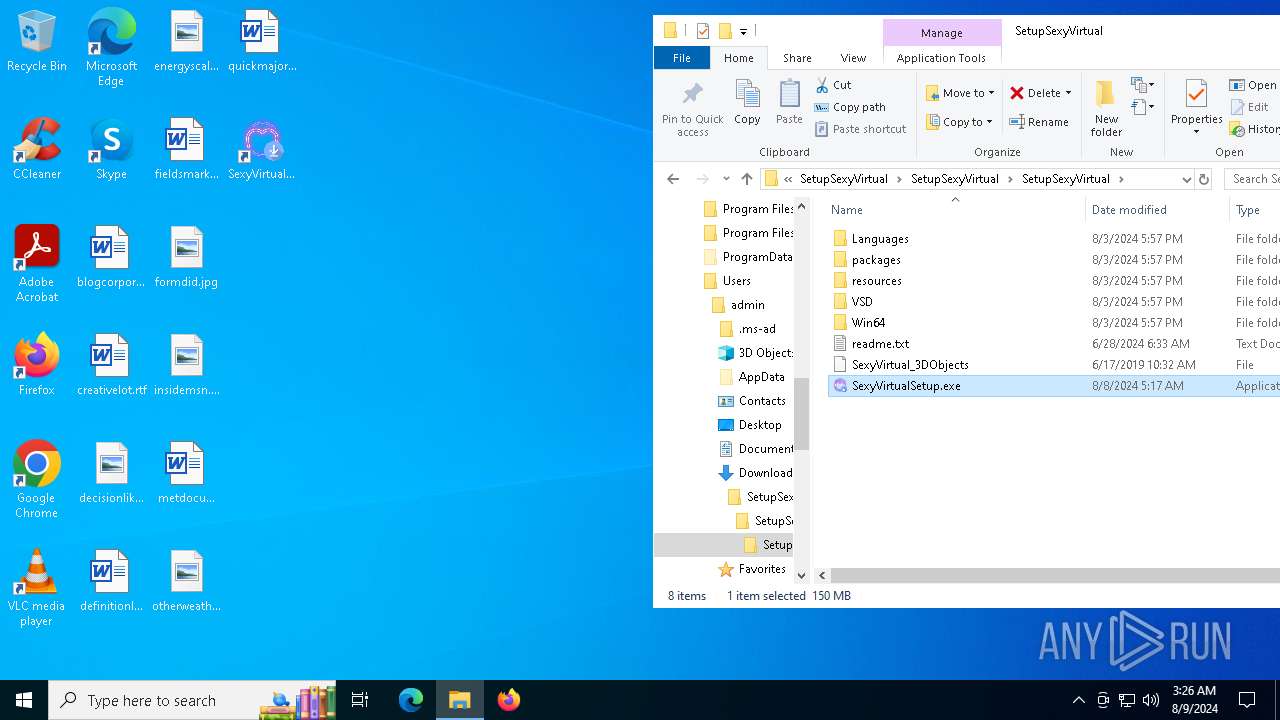1280x720 pixels.
Task: Switch to the View tab
Action: pos(853,58)
